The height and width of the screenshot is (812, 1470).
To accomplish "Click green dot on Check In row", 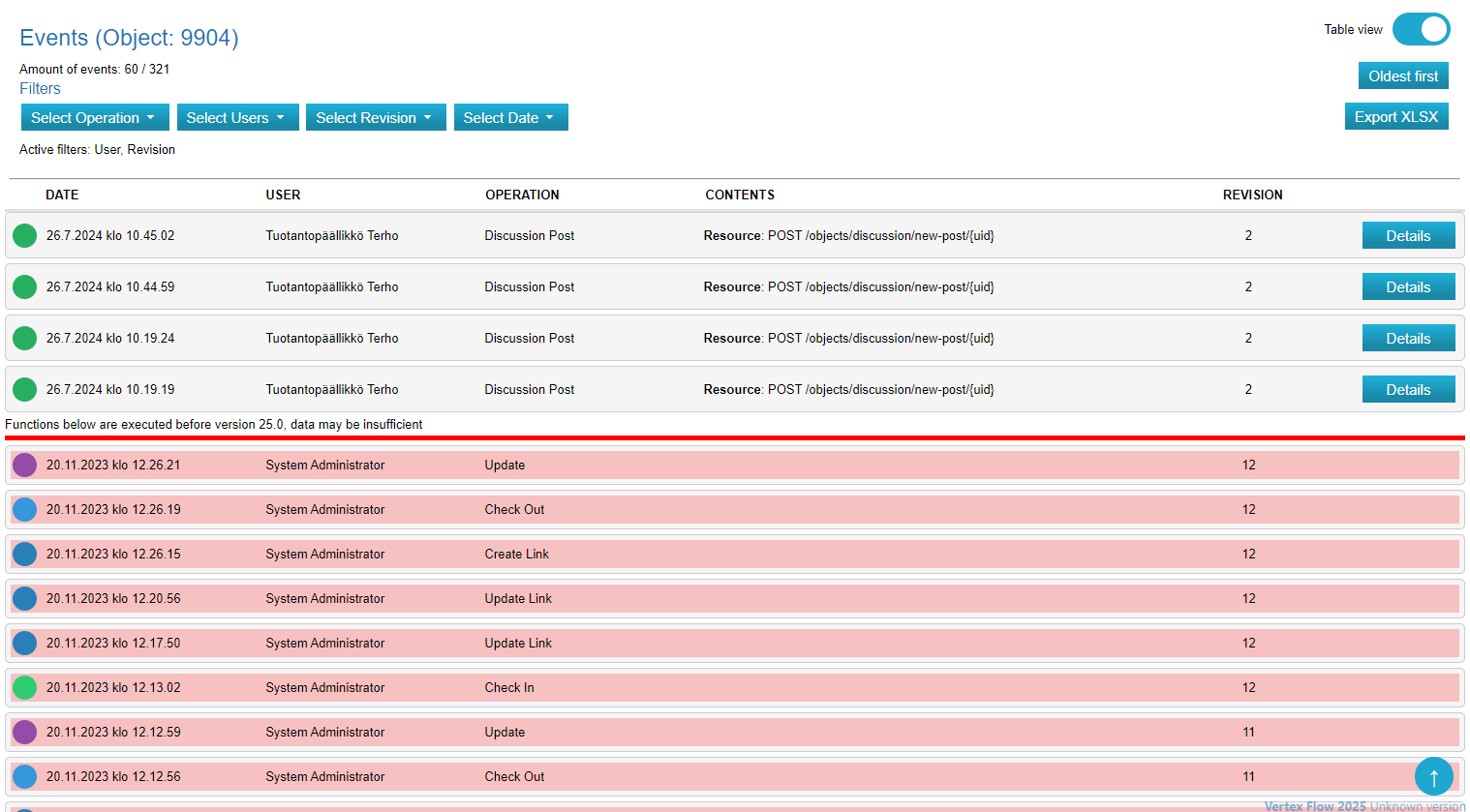I will 25,687.
